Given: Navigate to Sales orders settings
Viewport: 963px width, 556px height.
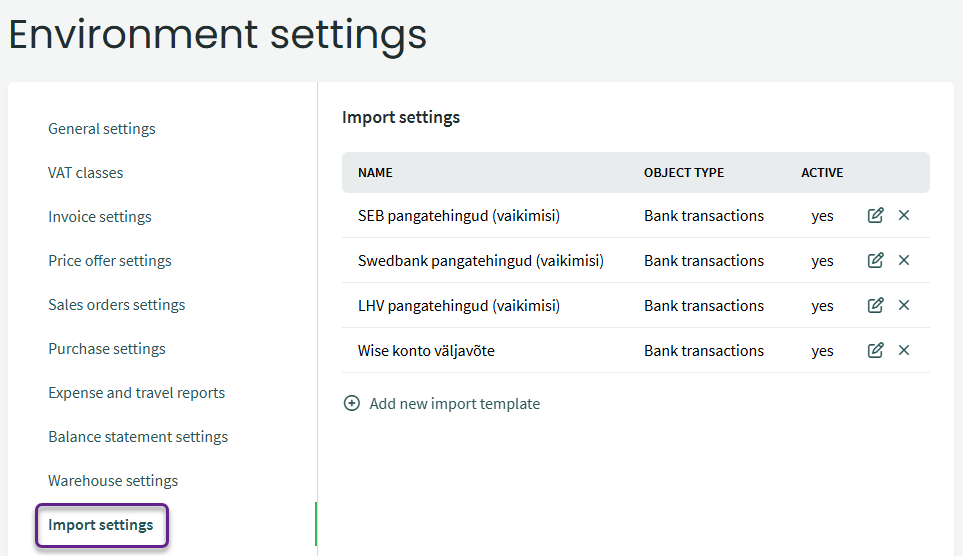Looking at the screenshot, I should click(x=117, y=305).
